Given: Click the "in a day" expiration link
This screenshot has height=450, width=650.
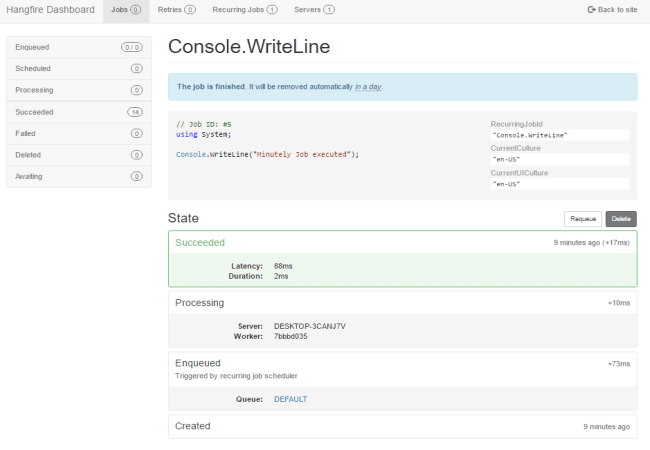Looking at the screenshot, I should (367, 87).
